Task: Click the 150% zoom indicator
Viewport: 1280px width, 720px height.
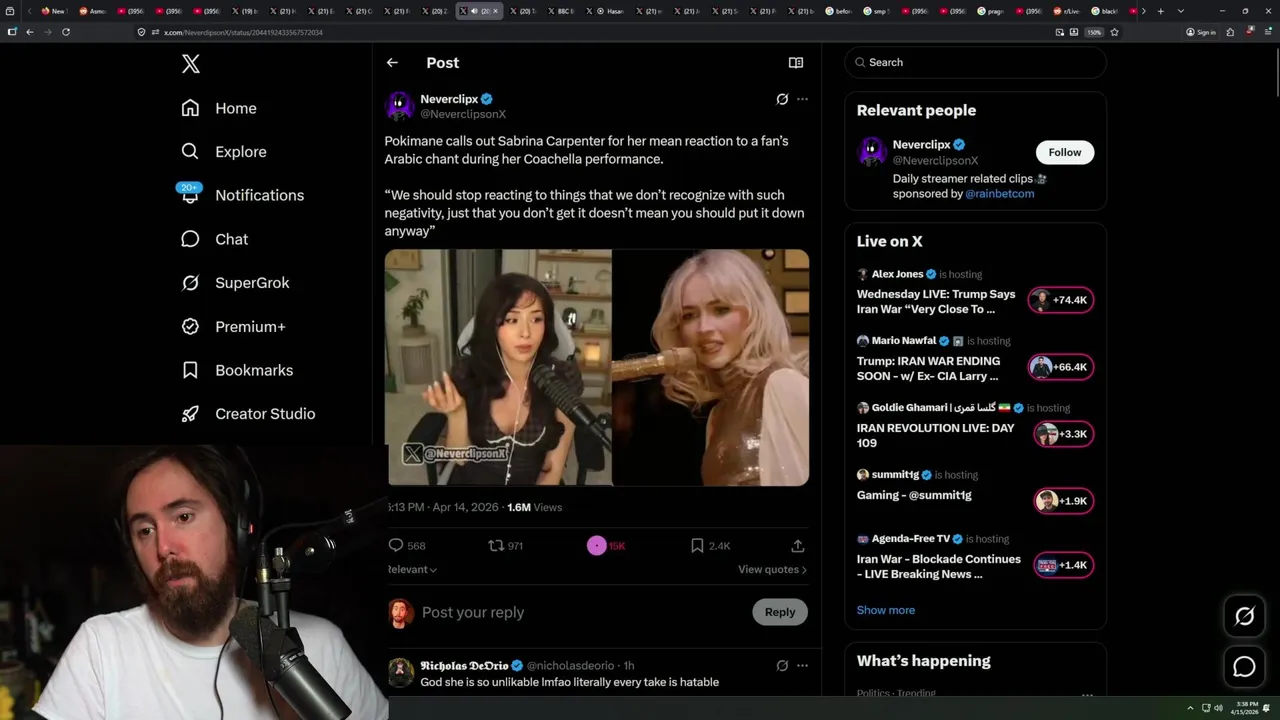Action: [x=1094, y=32]
